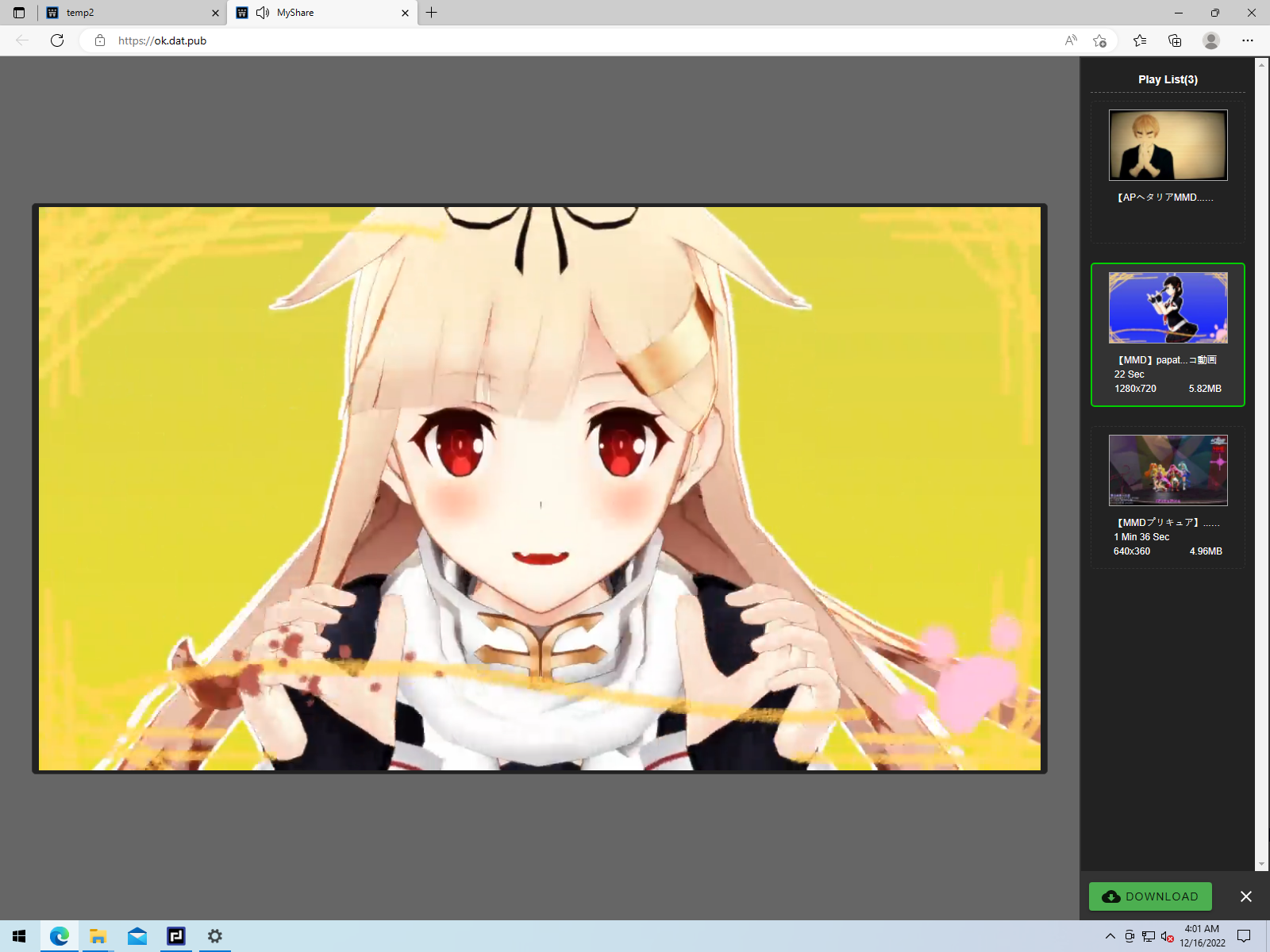Close the playlist panel with X

click(1246, 896)
